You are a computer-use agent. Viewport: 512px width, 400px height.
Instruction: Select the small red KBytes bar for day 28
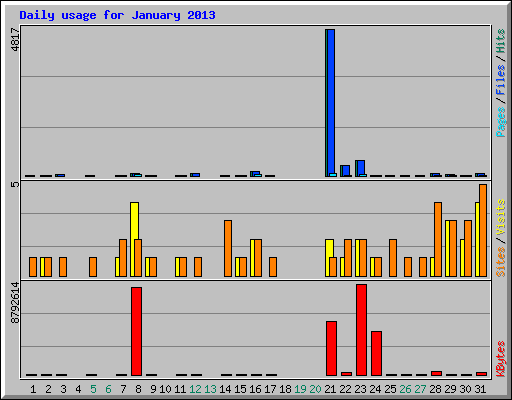pyautogui.click(x=436, y=373)
